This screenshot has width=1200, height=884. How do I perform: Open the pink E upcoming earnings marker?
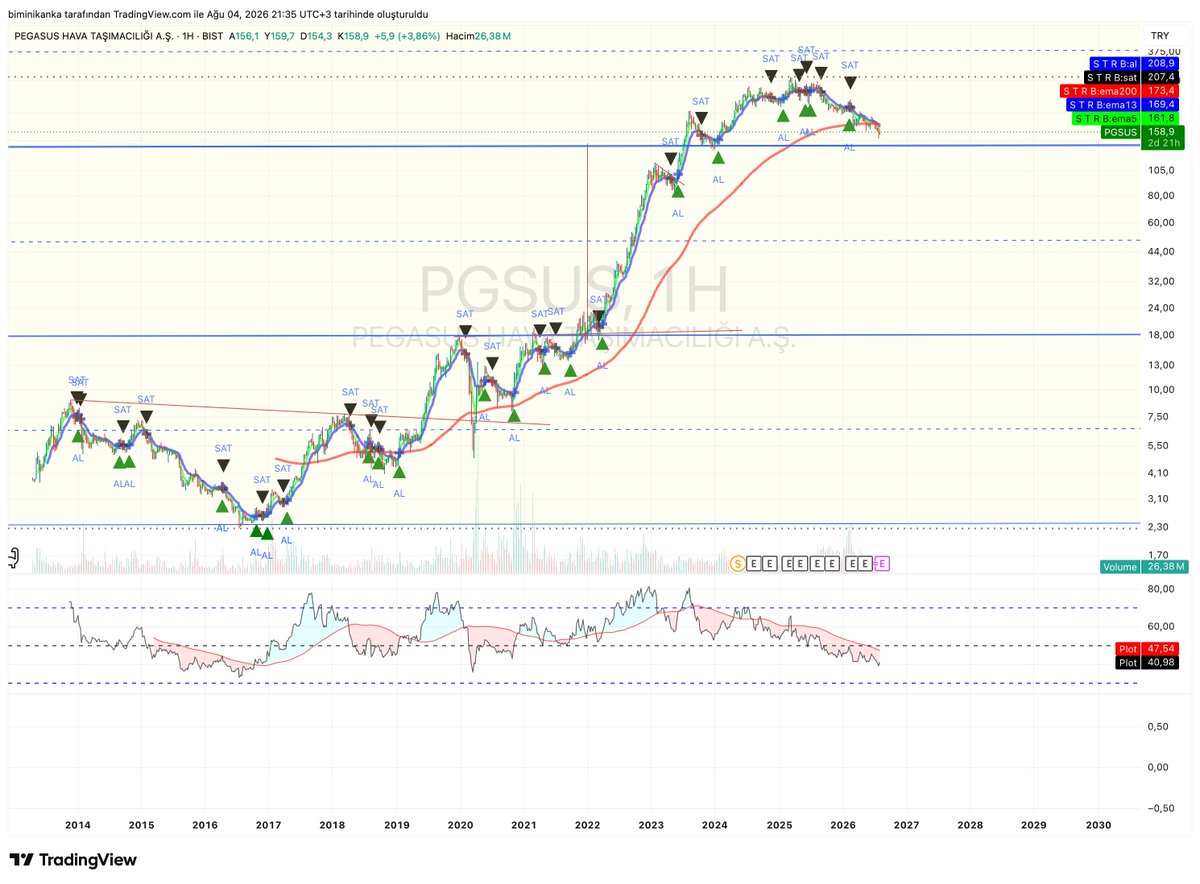[882, 564]
